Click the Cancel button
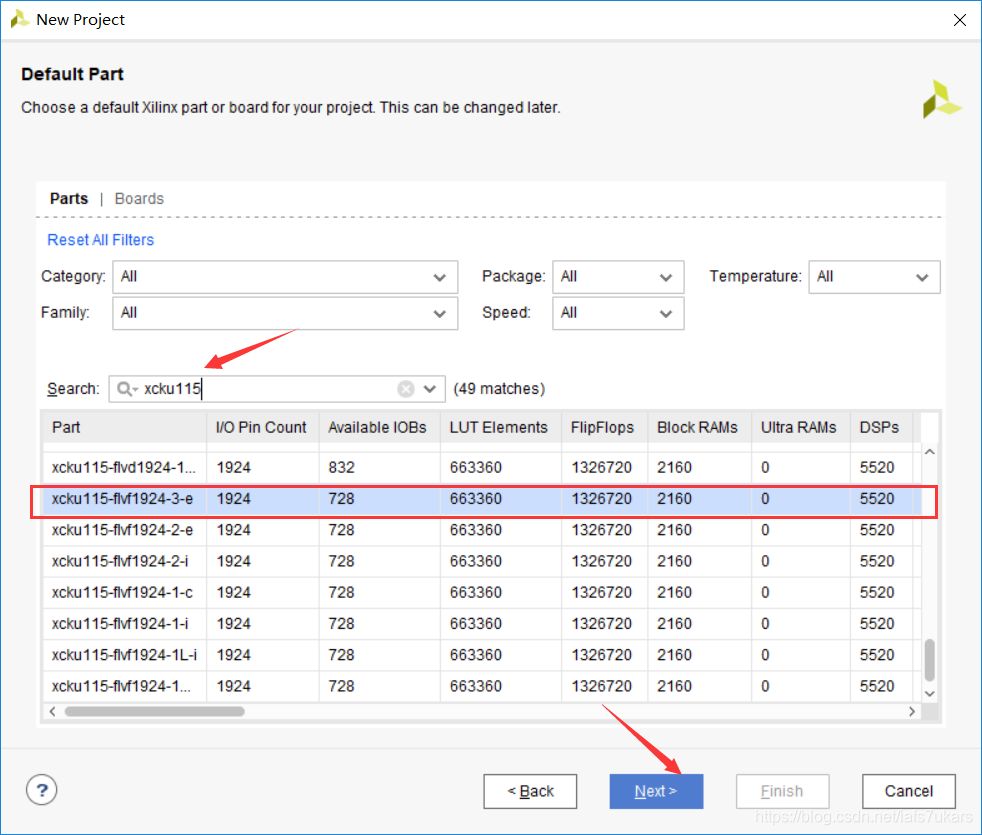The image size is (982, 835). pyautogui.click(x=909, y=791)
